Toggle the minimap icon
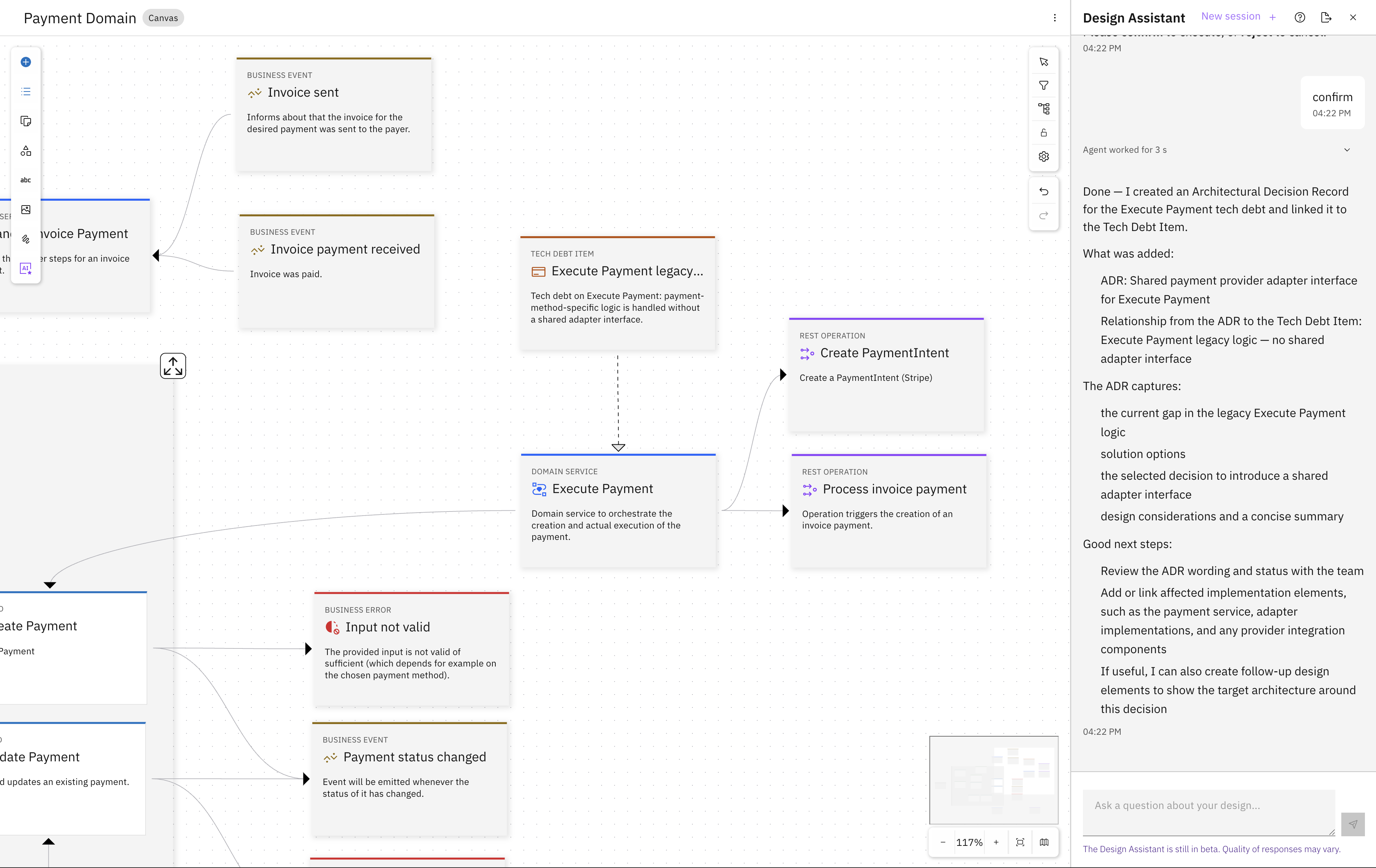The image size is (1376, 868). click(x=1044, y=842)
